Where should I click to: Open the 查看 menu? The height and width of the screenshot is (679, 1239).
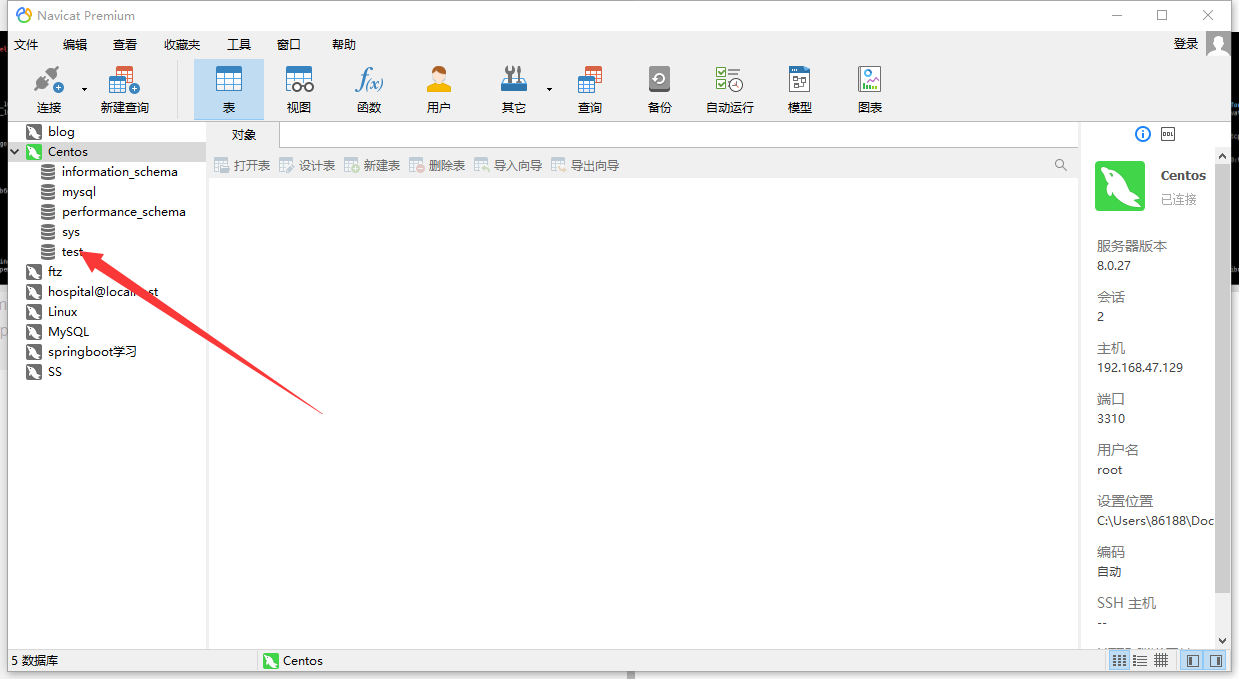click(x=125, y=45)
